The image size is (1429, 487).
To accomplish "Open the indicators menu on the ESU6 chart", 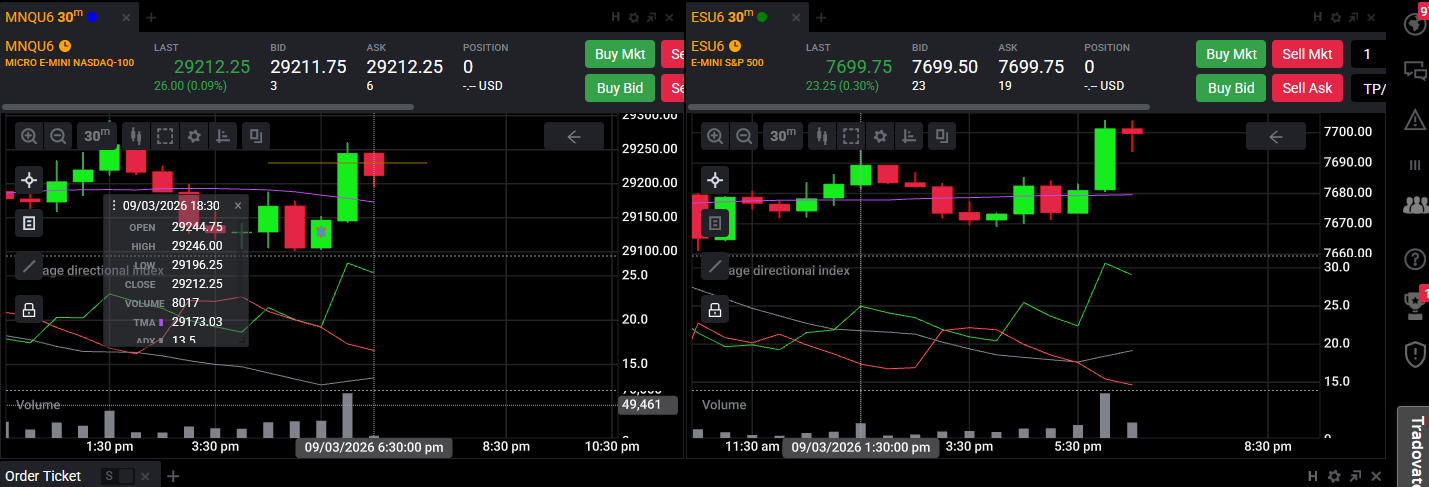I will (910, 136).
